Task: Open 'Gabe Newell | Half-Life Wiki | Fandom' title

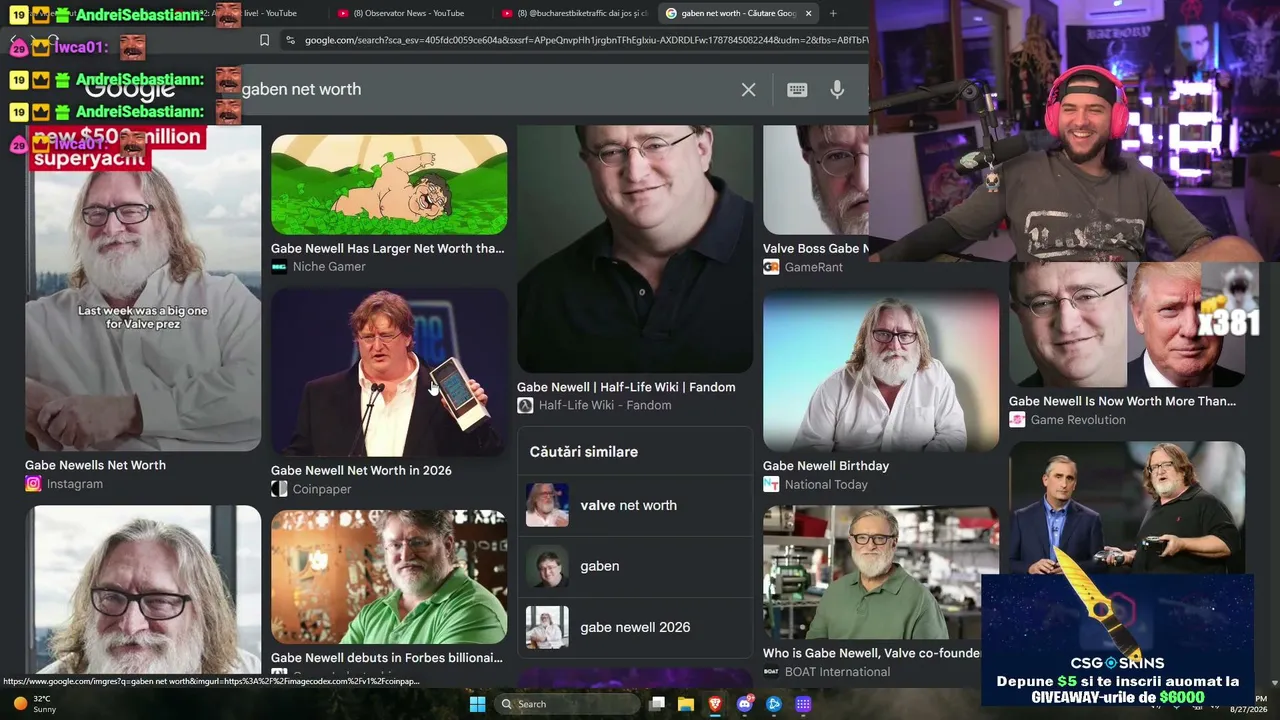Action: tap(626, 387)
